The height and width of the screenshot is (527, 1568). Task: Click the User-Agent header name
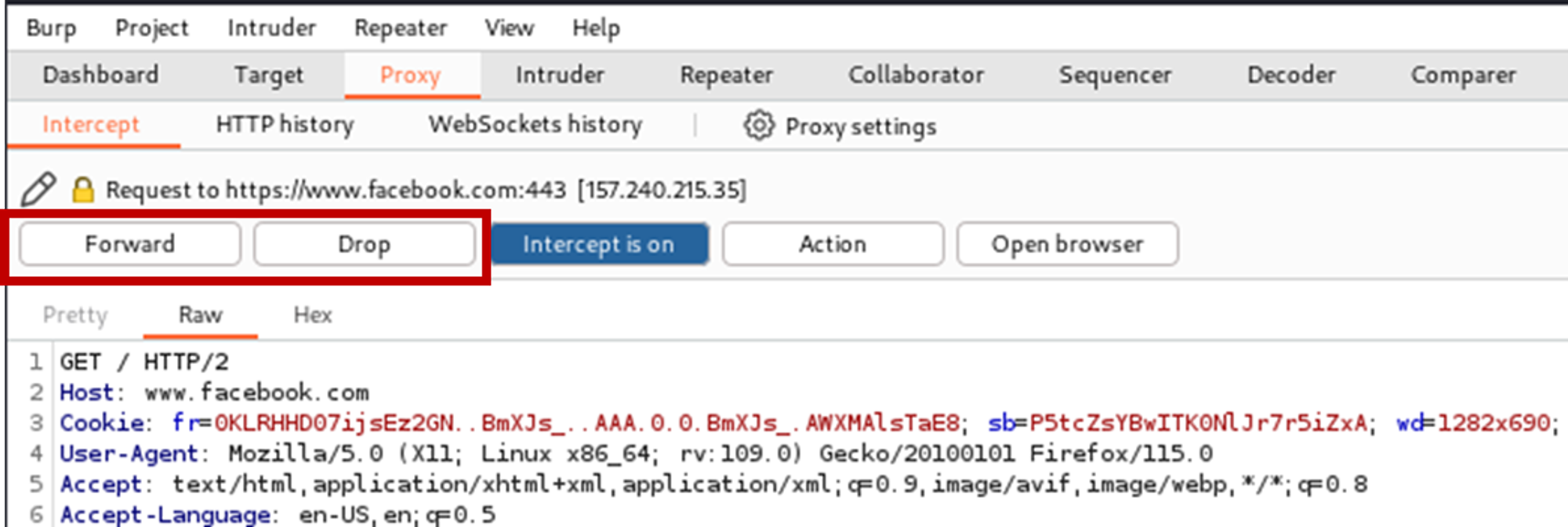(x=131, y=453)
